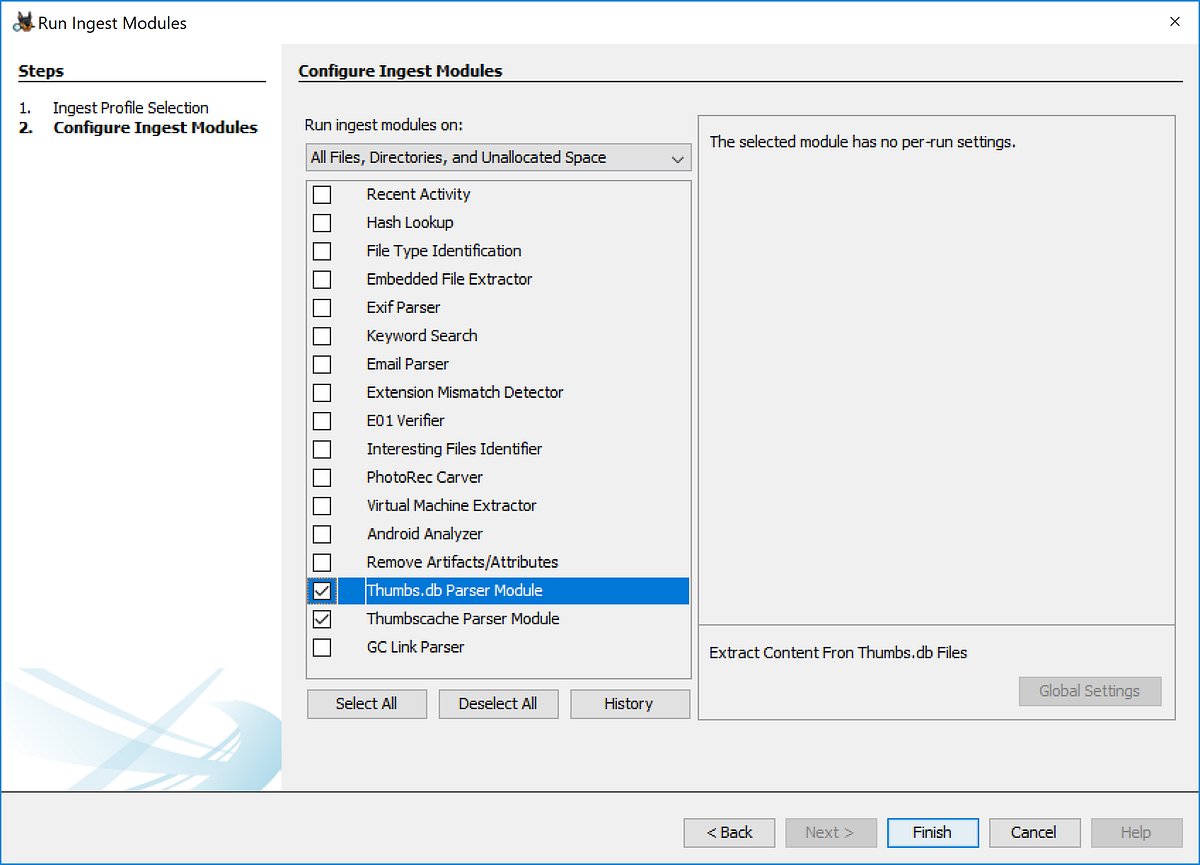Select the 'PhotoRec Carver' module label
The height and width of the screenshot is (865, 1200).
(424, 477)
